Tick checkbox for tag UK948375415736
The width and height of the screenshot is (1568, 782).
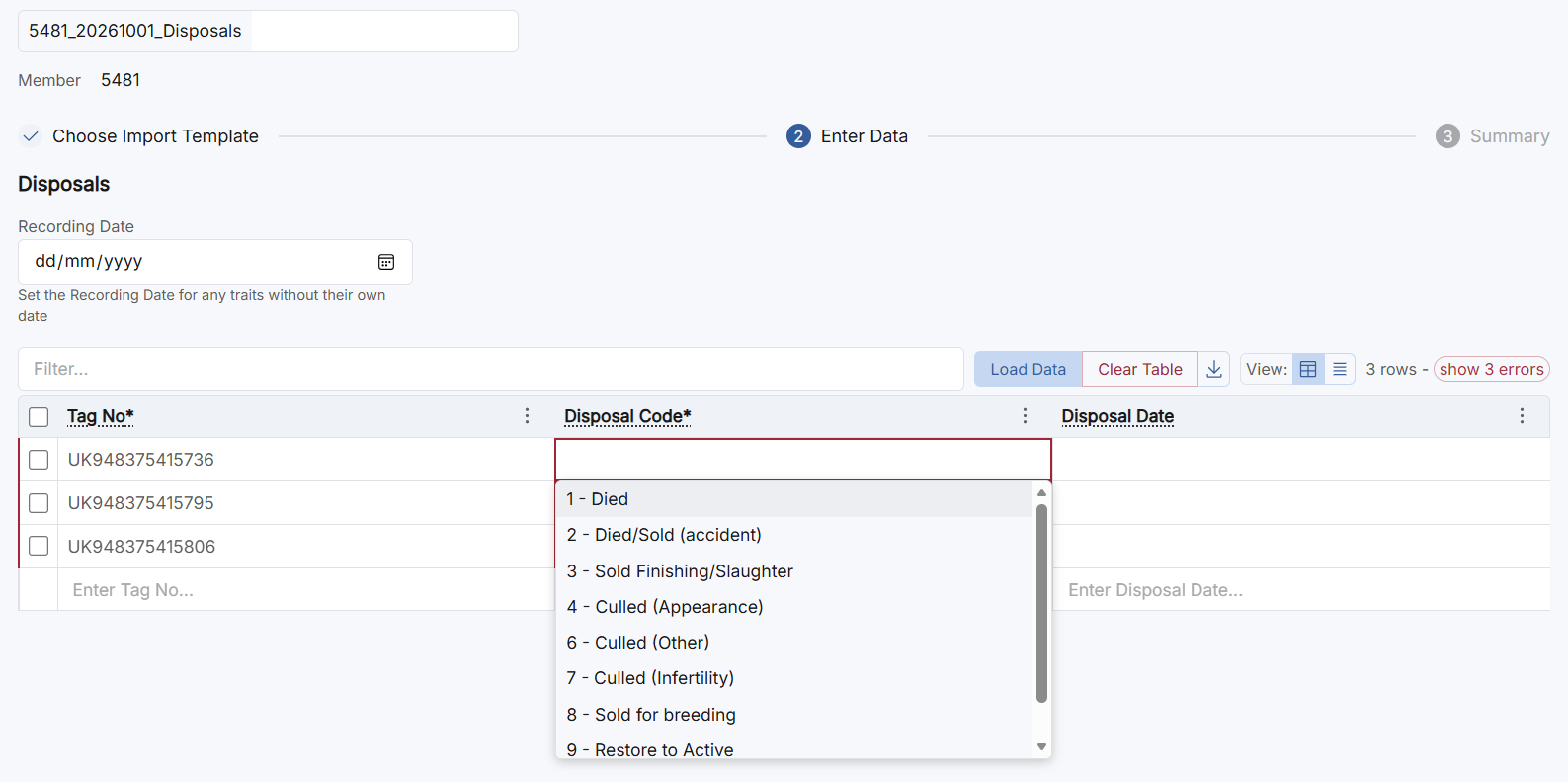[39, 460]
